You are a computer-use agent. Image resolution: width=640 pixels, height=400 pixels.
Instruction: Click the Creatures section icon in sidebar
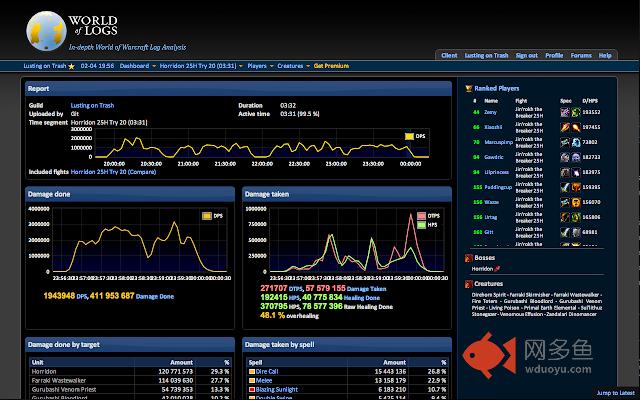469,284
